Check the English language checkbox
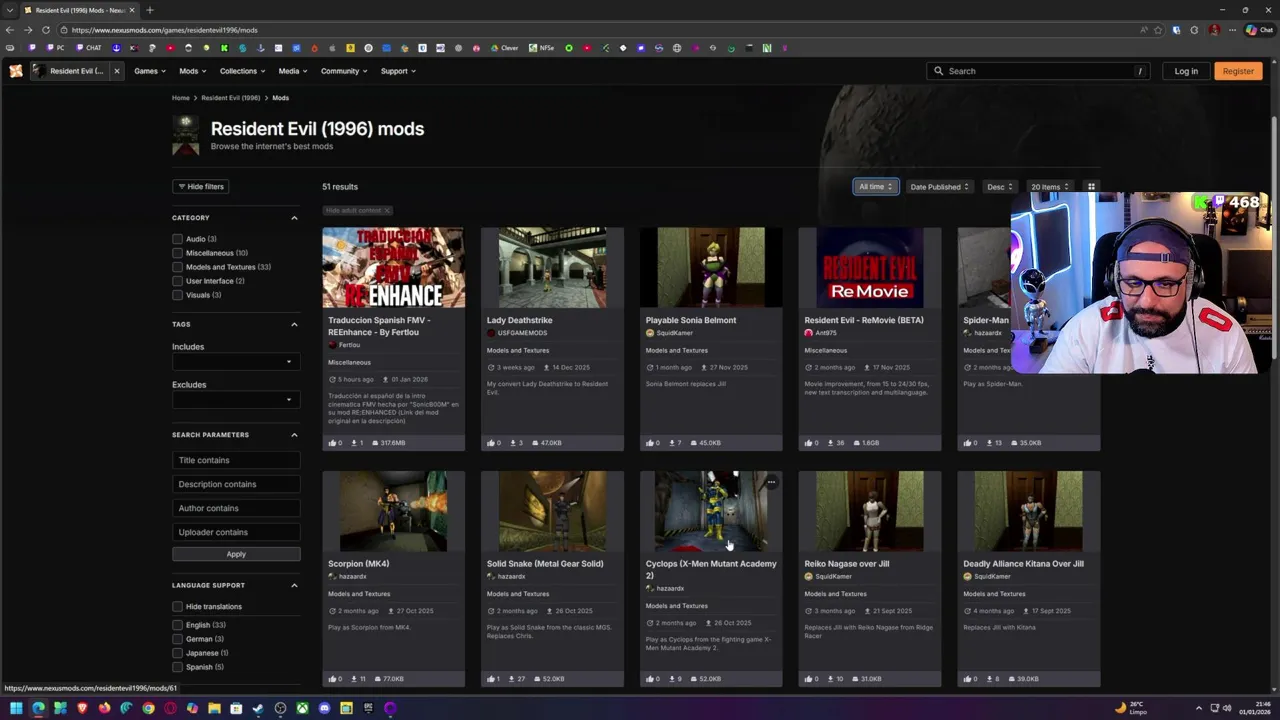This screenshot has height=720, width=1280. click(x=177, y=625)
